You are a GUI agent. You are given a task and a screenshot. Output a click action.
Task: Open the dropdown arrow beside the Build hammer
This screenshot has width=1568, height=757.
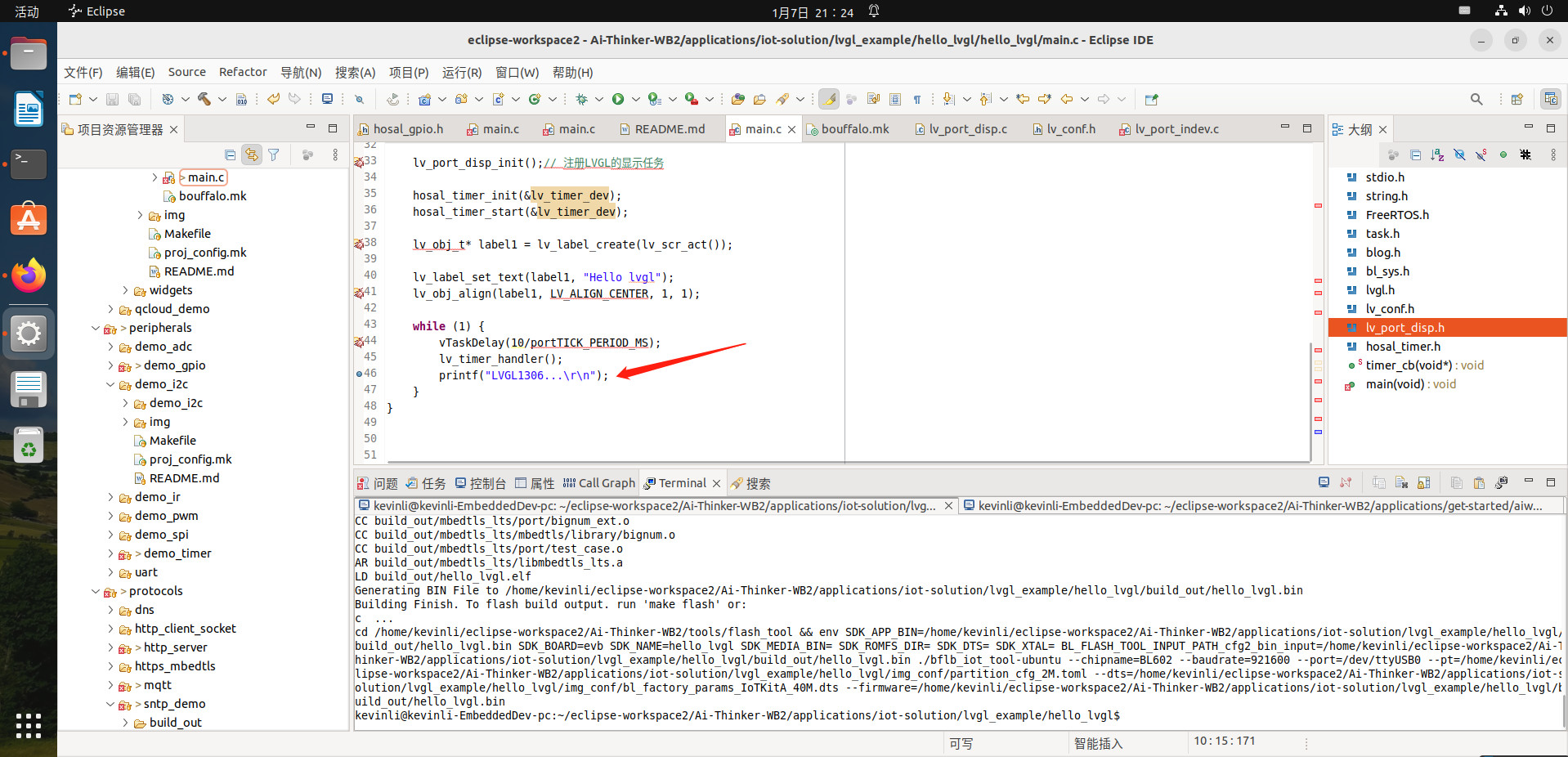pos(222,99)
